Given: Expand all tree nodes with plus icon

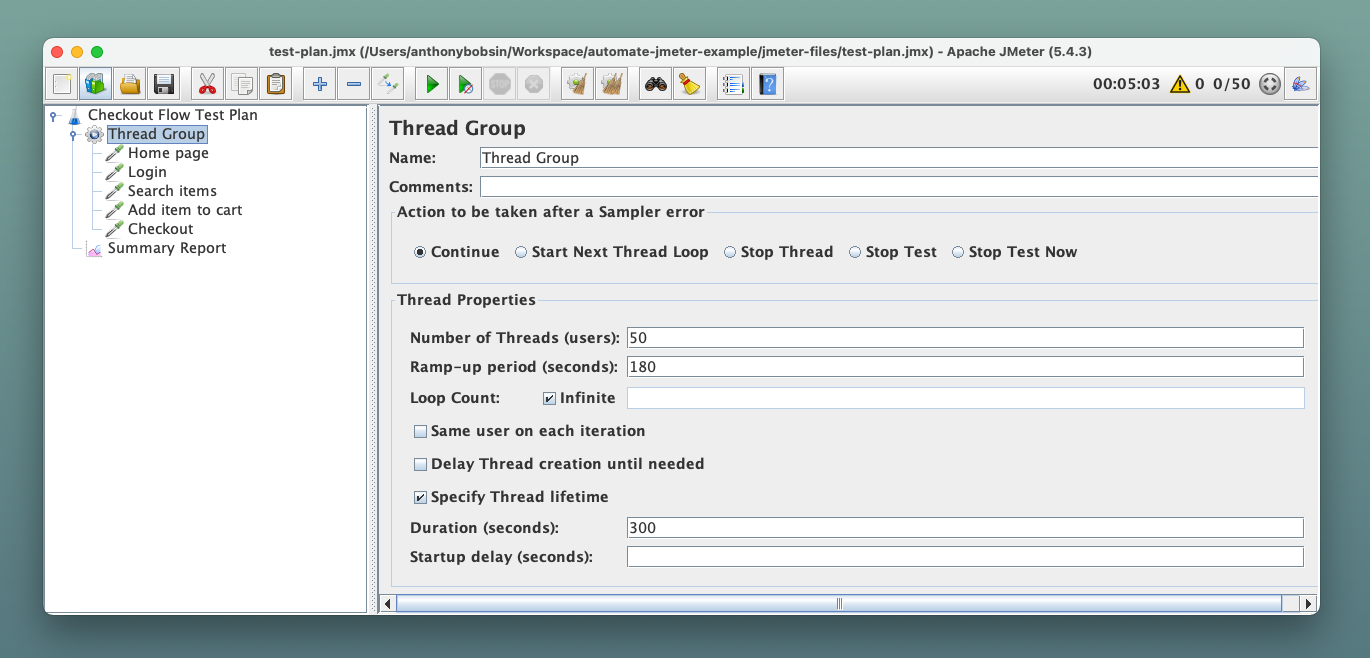Looking at the screenshot, I should click(319, 83).
